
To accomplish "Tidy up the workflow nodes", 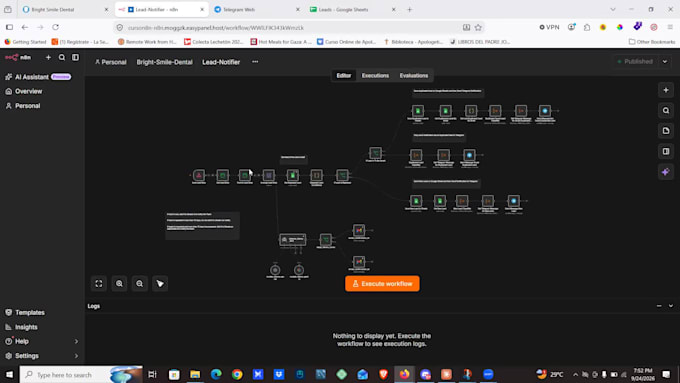I will 160,284.
